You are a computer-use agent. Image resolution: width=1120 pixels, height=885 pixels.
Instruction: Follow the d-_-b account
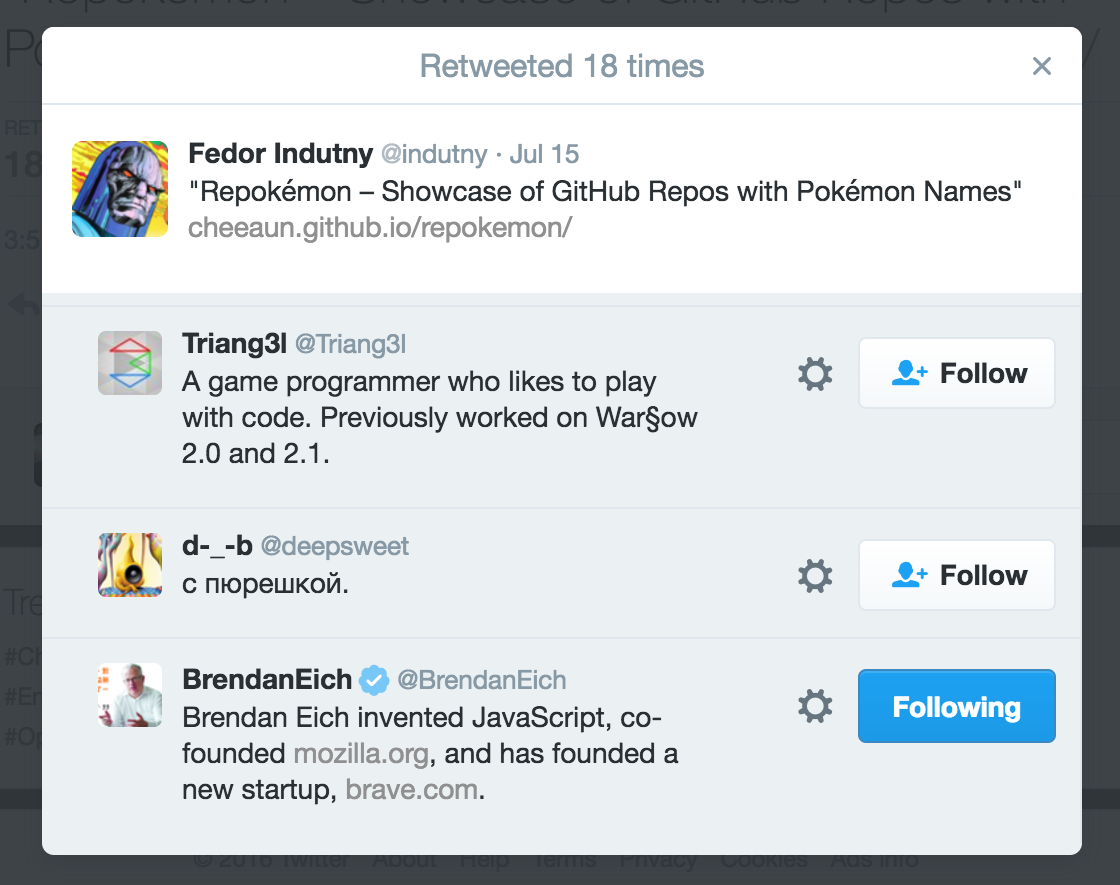click(x=956, y=575)
